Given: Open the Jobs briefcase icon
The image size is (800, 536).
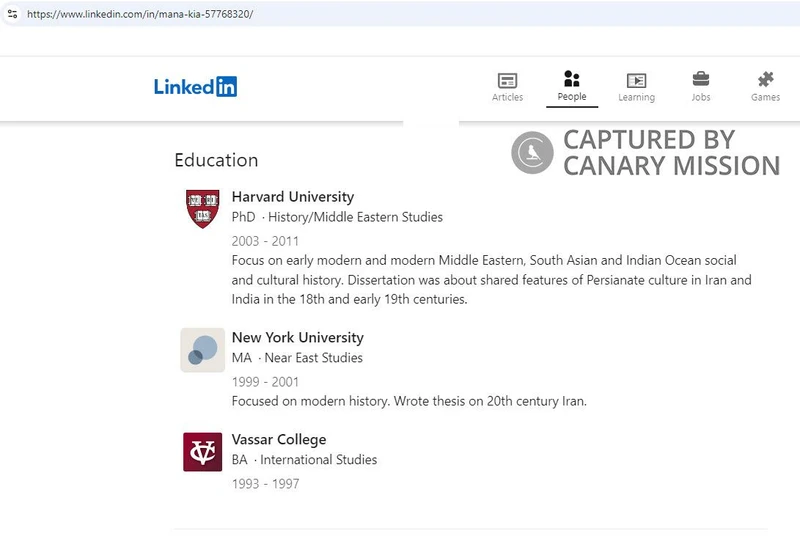Looking at the screenshot, I should [x=701, y=80].
